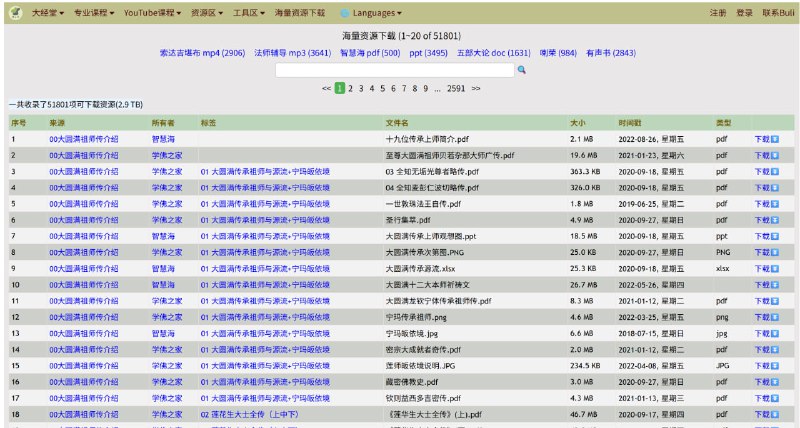Screen dimensions: 800x428
Task: Open the 工具区 dropdown
Action: [249, 13]
